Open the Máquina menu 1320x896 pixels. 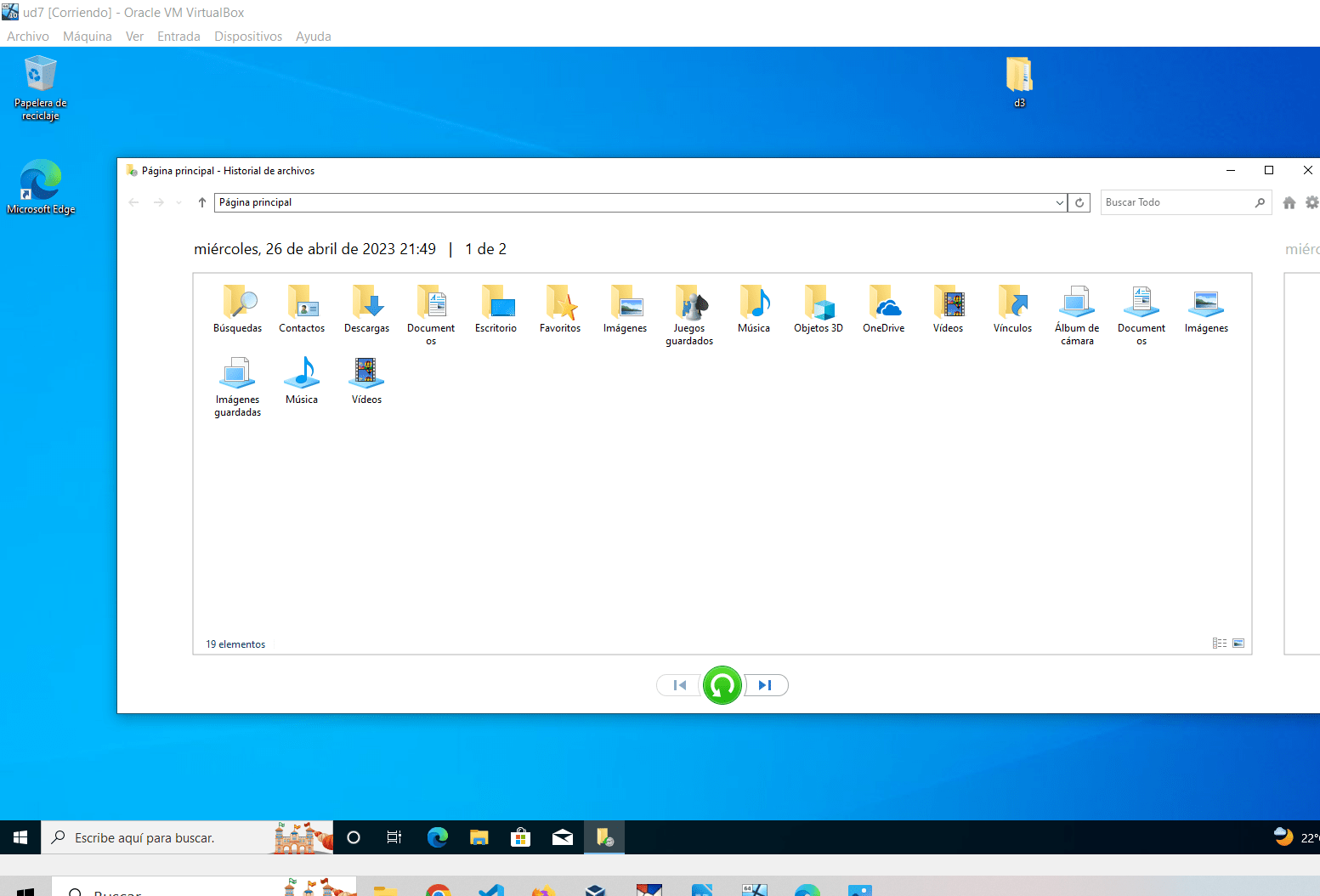(x=88, y=37)
